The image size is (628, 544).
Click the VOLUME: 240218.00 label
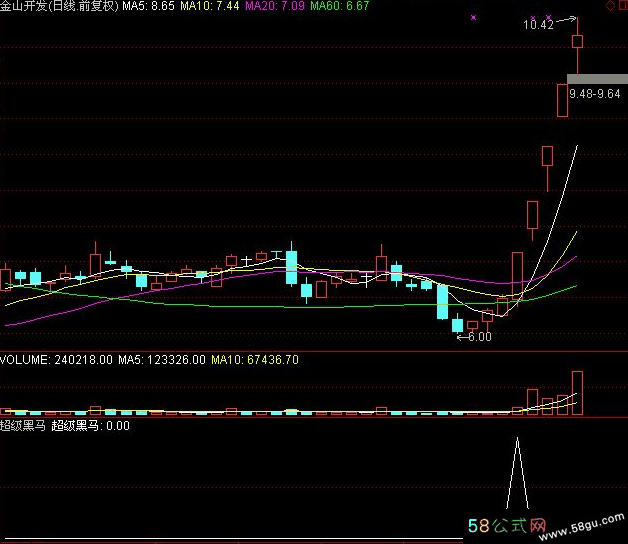(x=56, y=359)
